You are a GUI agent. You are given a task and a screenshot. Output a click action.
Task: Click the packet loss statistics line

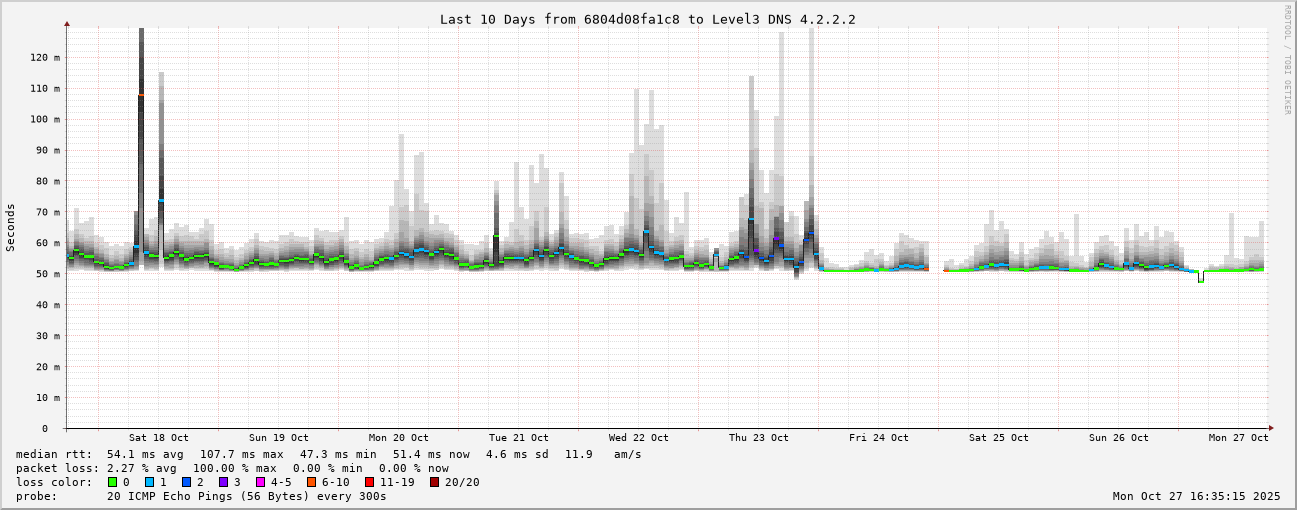coord(232,468)
